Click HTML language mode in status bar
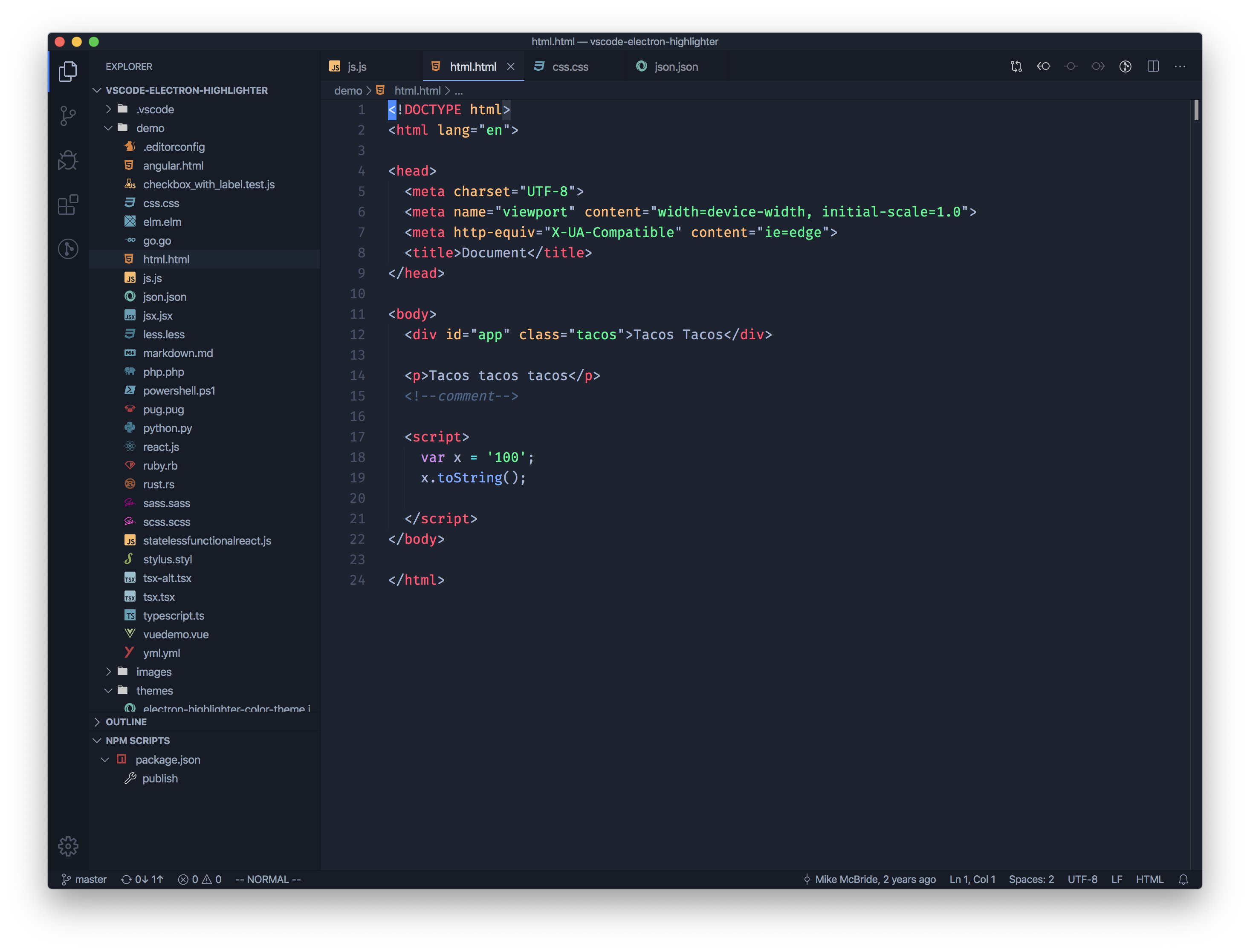The height and width of the screenshot is (952, 1250). pos(1149,880)
